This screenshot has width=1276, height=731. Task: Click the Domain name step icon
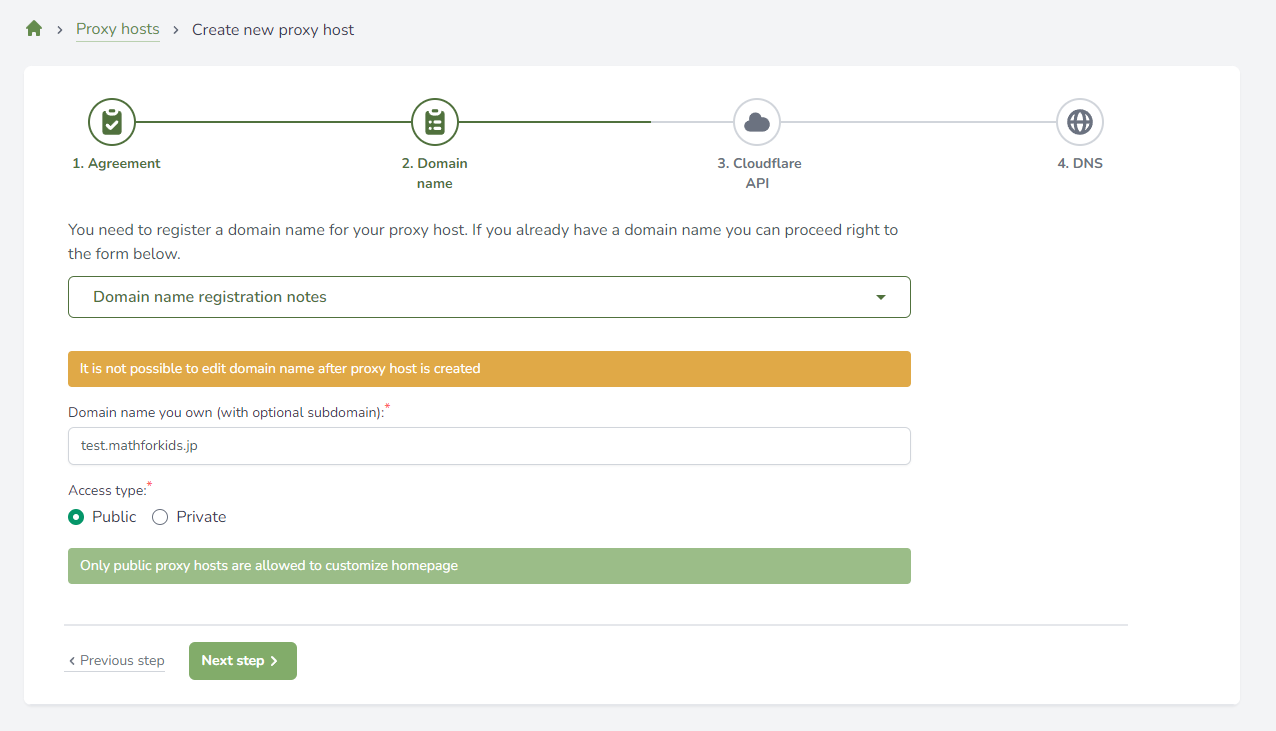pos(435,122)
